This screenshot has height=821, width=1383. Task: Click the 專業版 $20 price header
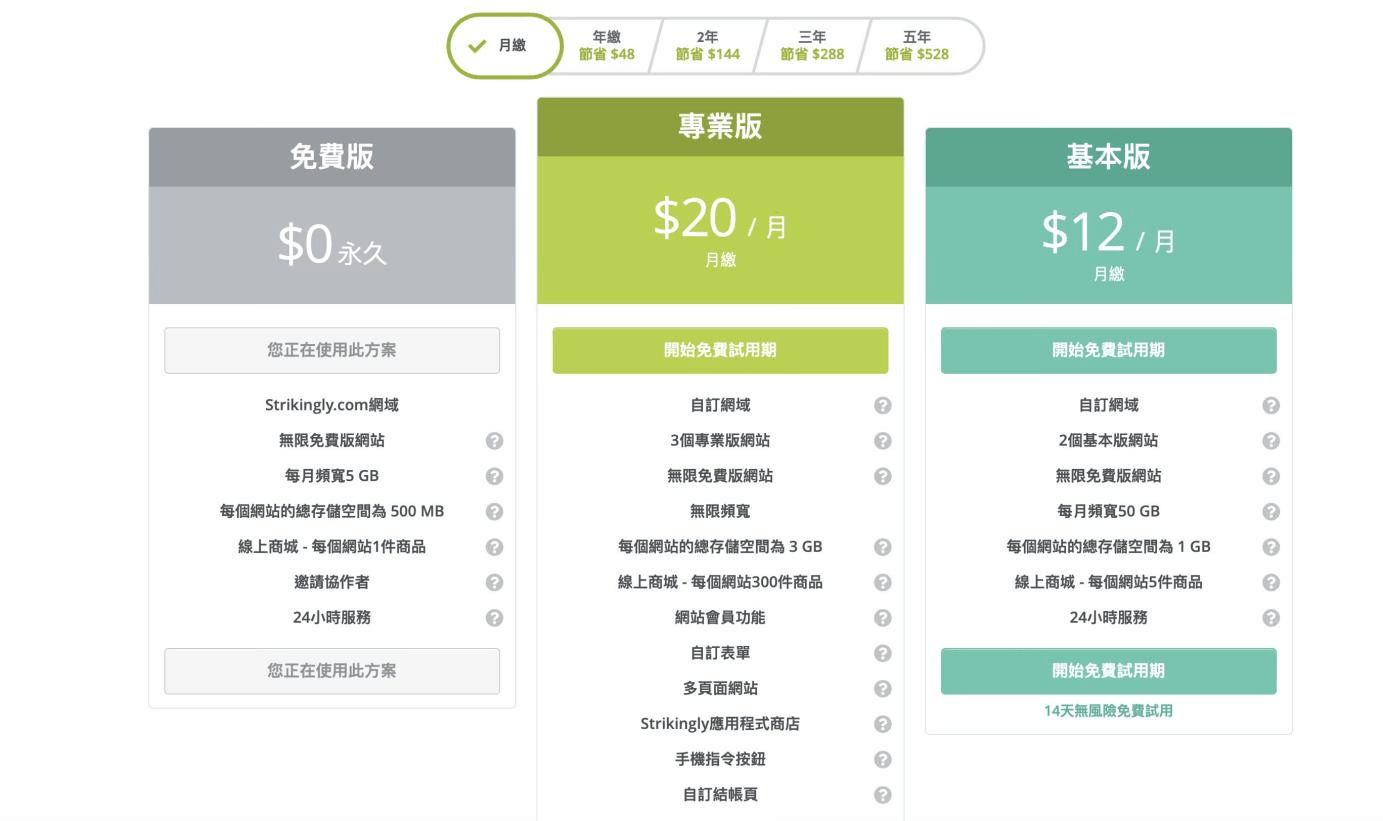[720, 229]
